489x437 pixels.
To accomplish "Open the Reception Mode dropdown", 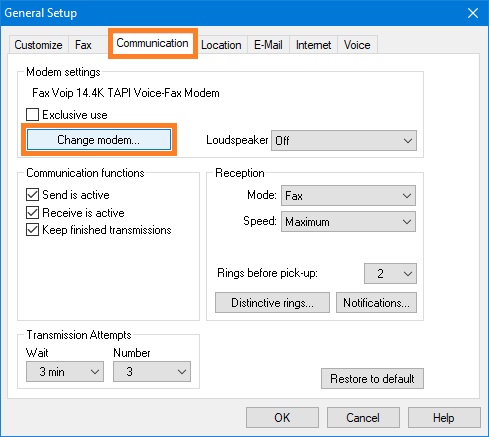I will coord(348,195).
